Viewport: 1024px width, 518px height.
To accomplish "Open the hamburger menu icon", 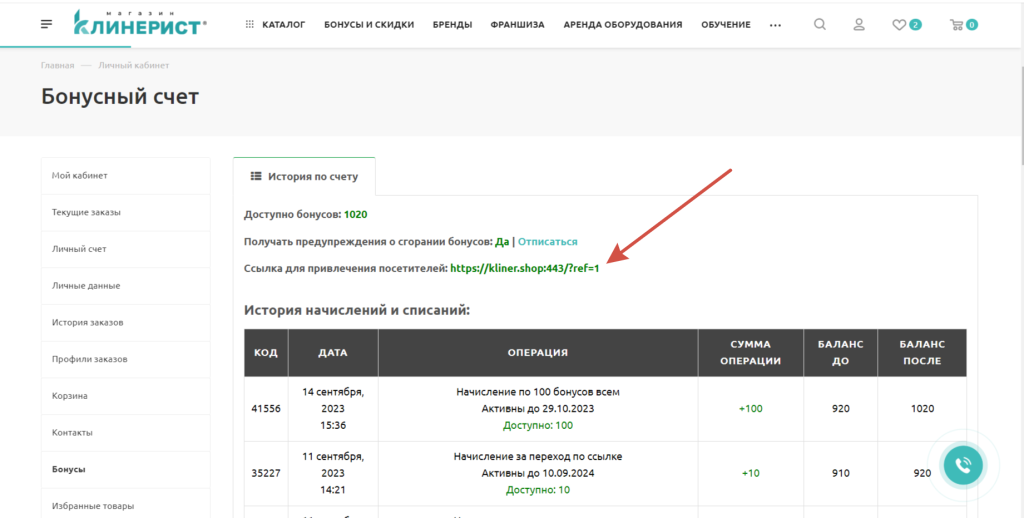I will 46,24.
